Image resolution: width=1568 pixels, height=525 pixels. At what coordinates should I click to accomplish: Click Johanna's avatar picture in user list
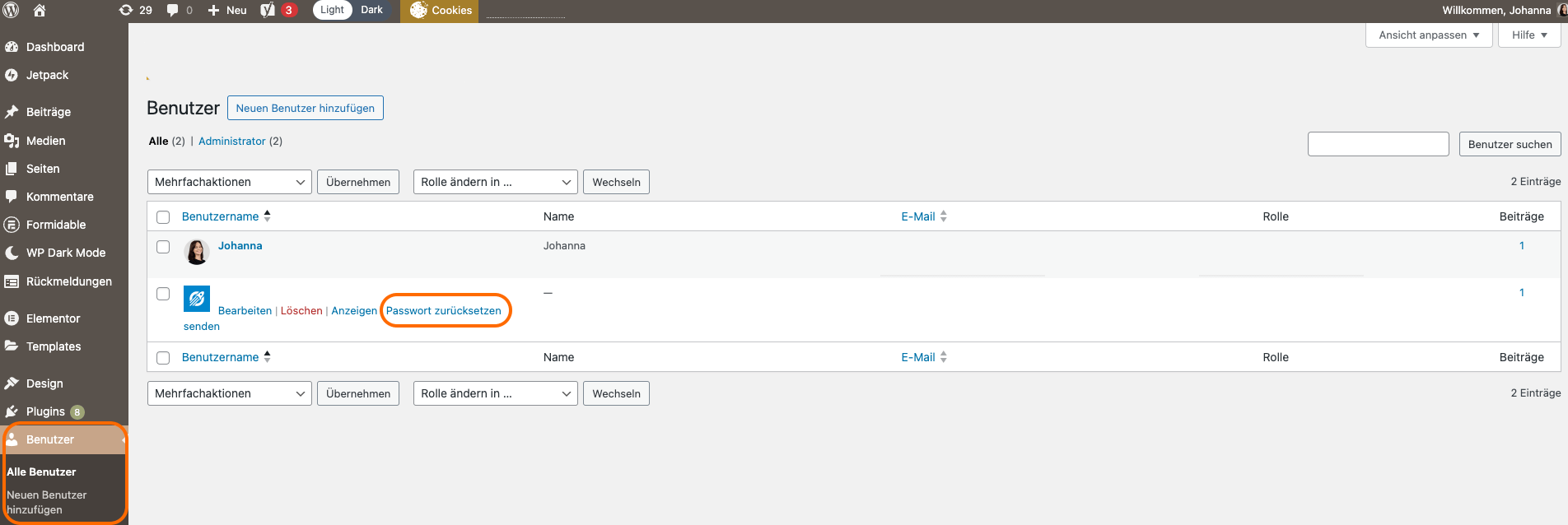[197, 252]
